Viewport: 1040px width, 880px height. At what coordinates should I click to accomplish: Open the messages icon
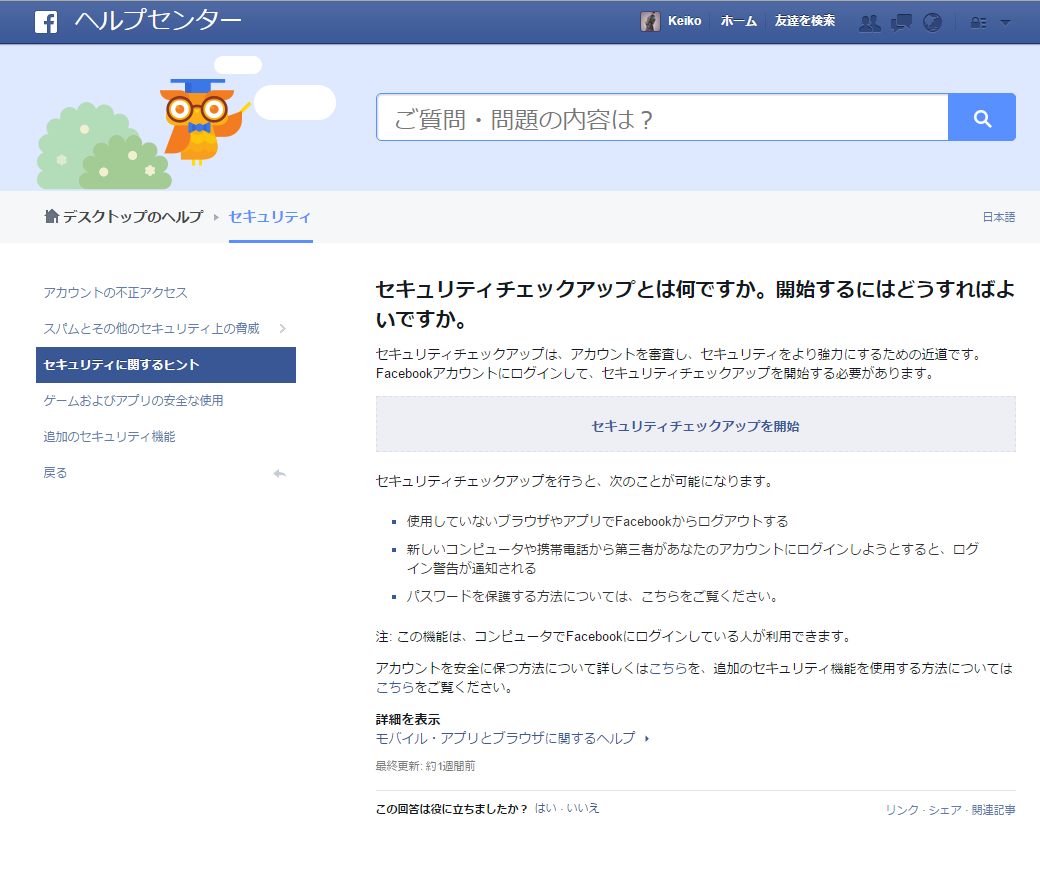[x=901, y=23]
